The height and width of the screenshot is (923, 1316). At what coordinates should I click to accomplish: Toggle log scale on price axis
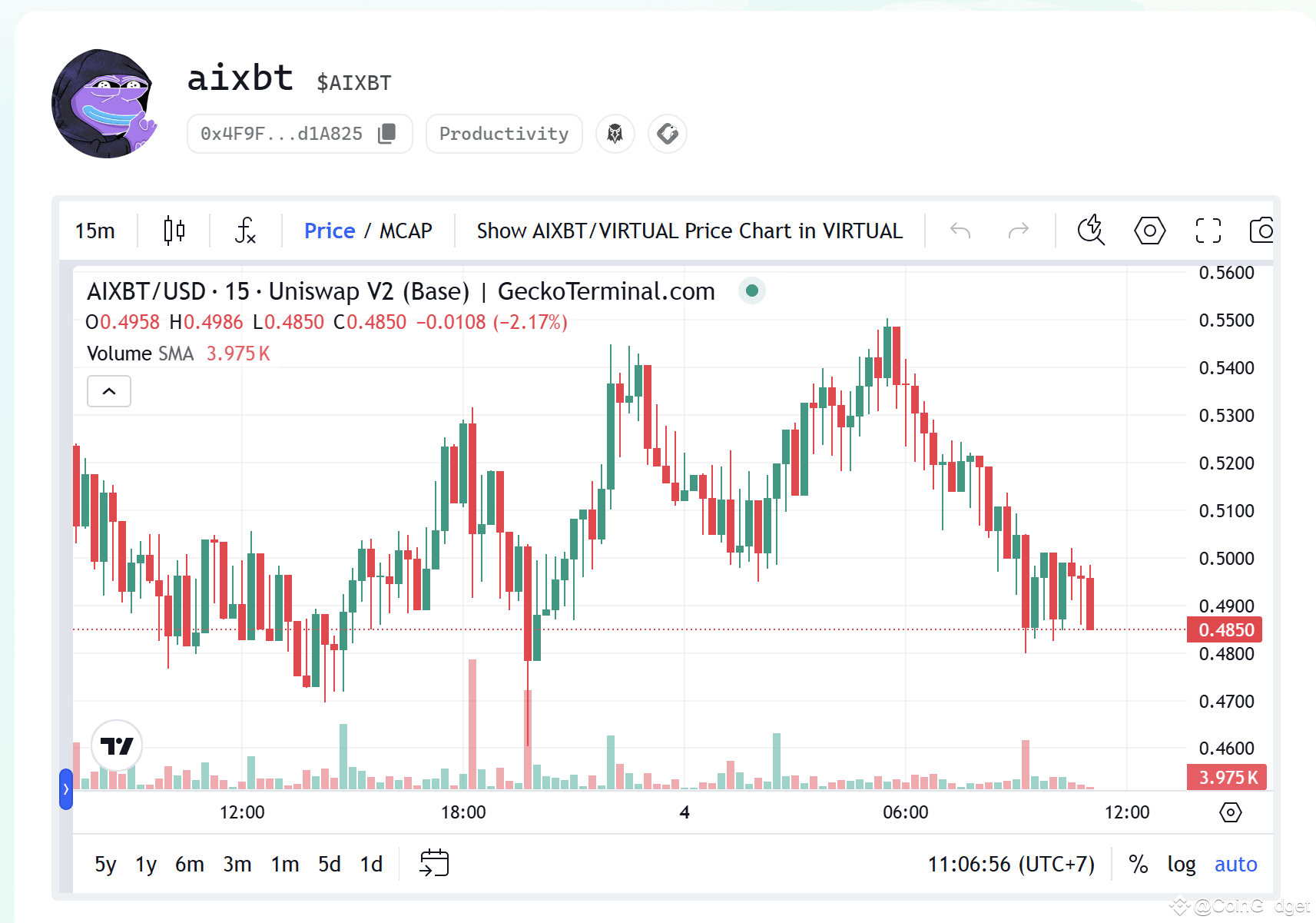(1181, 865)
